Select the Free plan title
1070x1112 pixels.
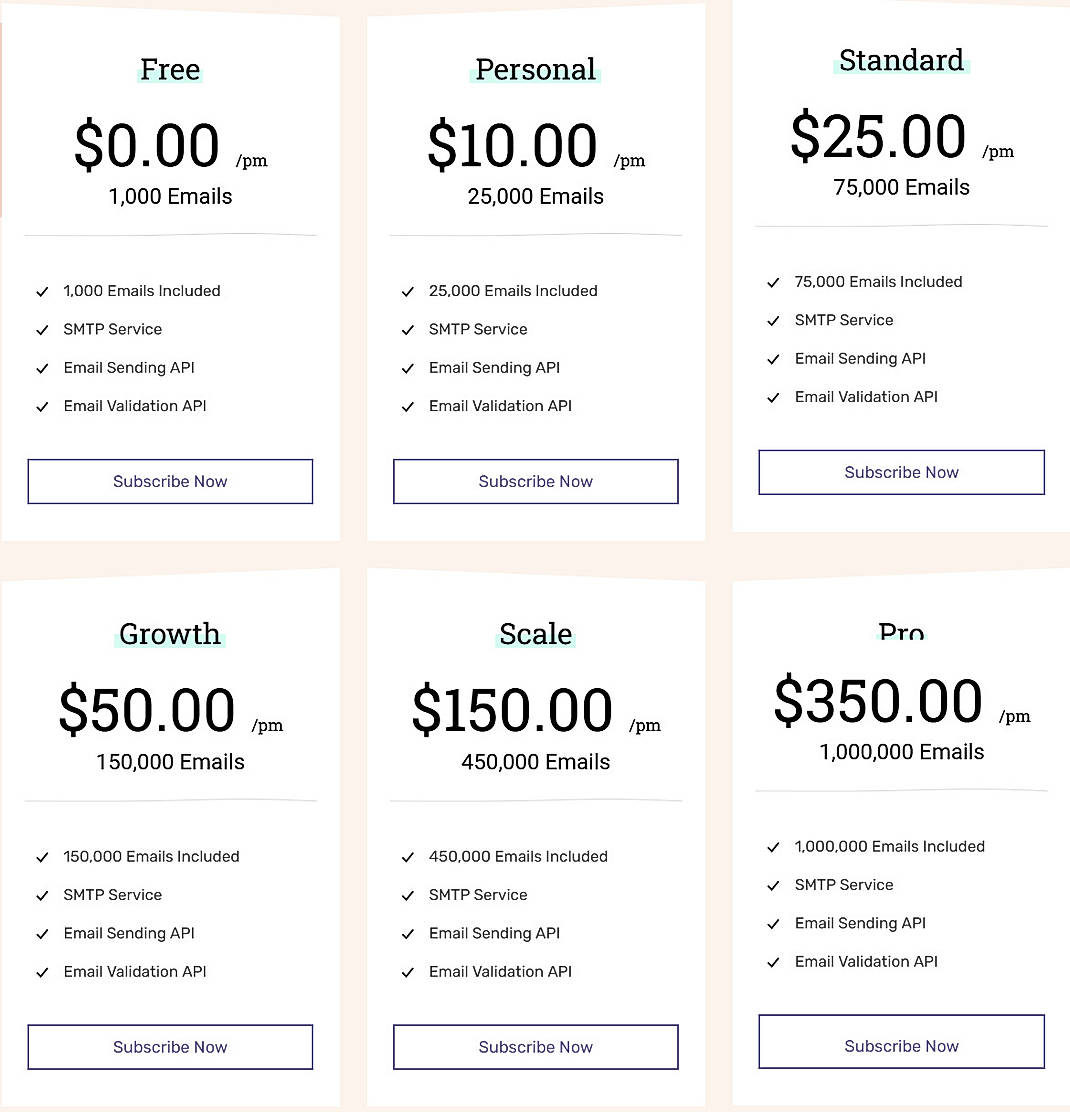(x=170, y=70)
